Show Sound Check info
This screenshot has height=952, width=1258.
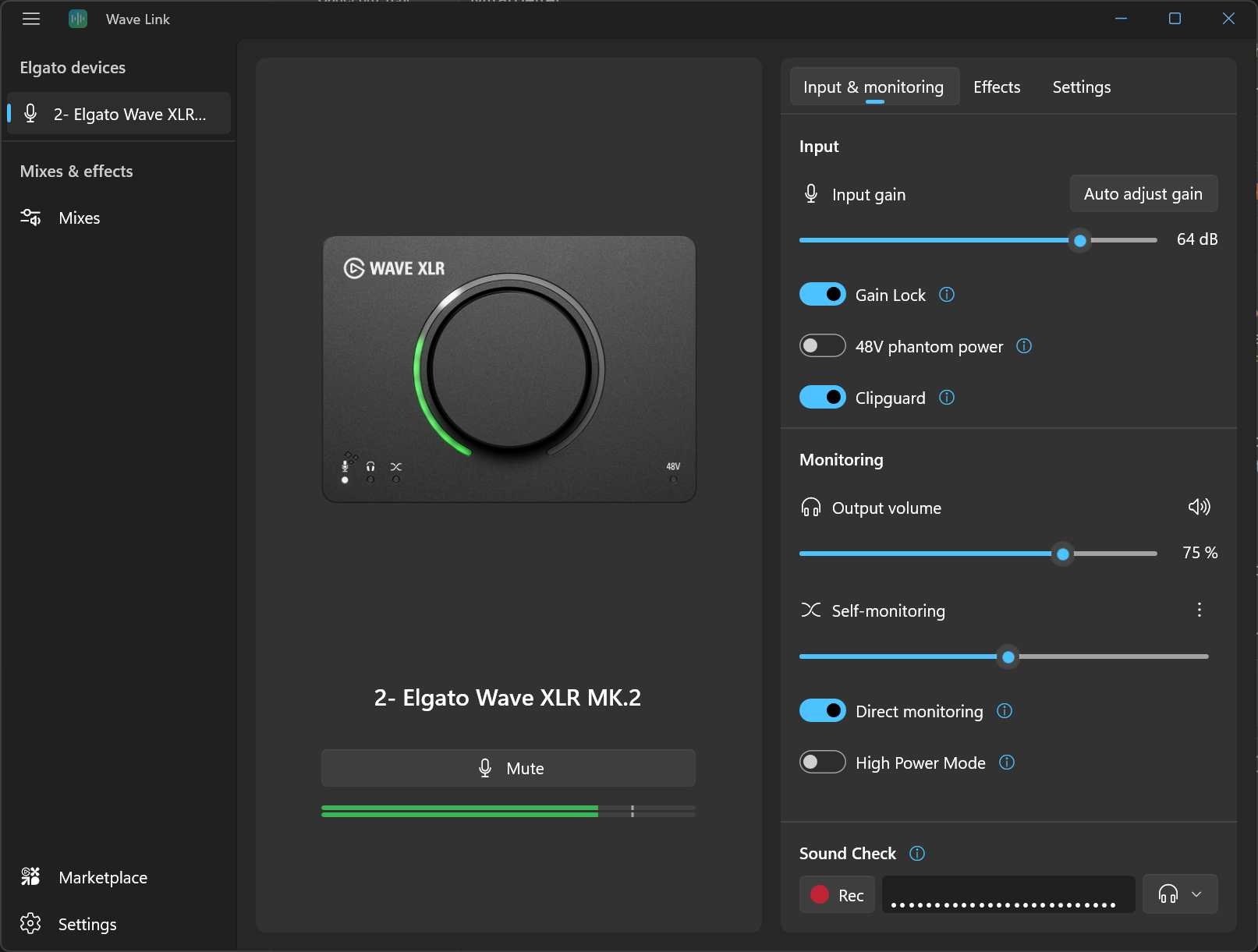pyautogui.click(x=917, y=853)
